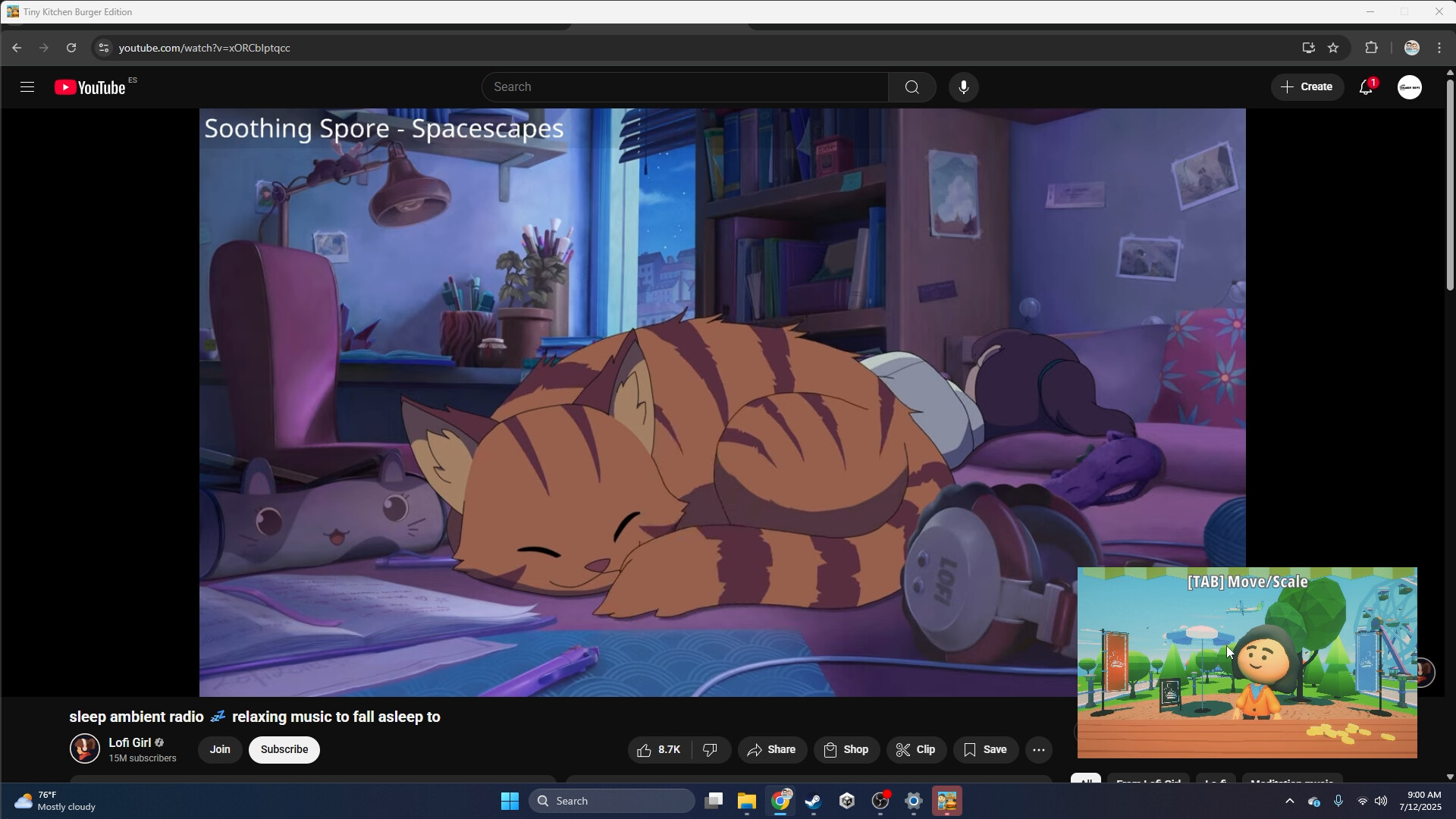
Task: Open the YouTube hamburger menu
Action: pos(26,86)
